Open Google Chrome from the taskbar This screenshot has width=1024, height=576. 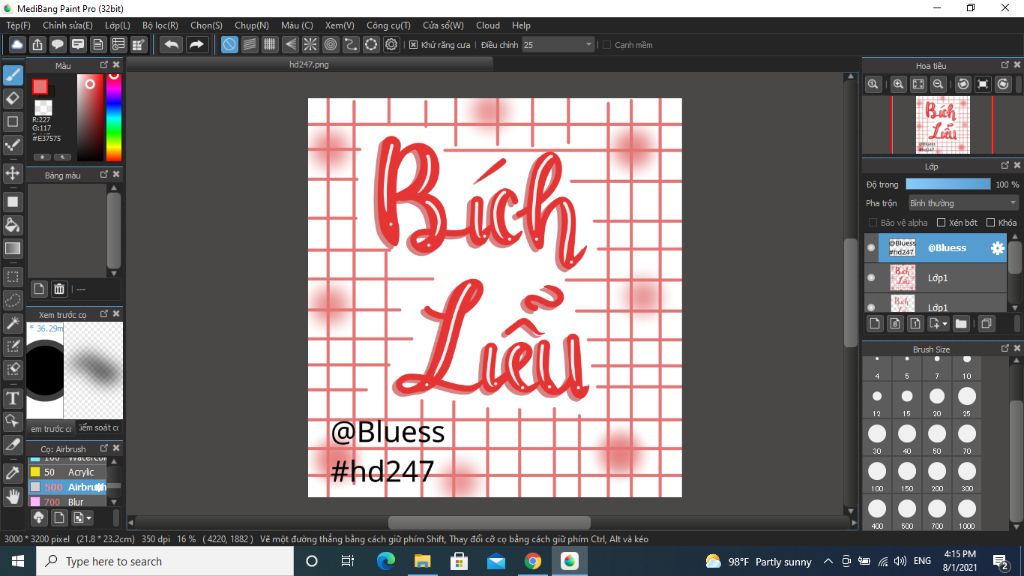[x=533, y=561]
